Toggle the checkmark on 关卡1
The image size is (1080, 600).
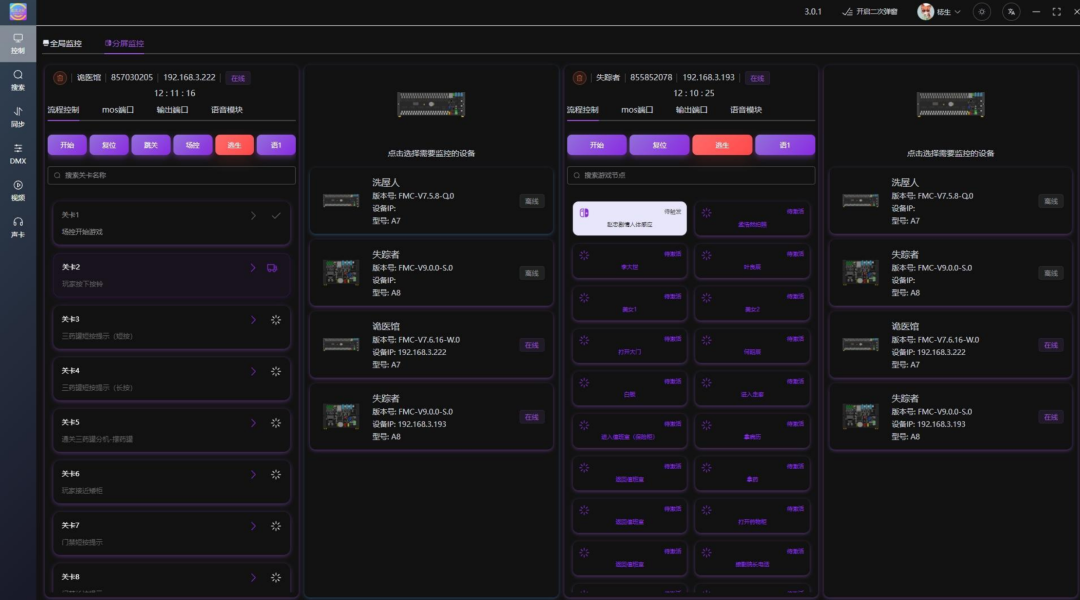point(276,216)
